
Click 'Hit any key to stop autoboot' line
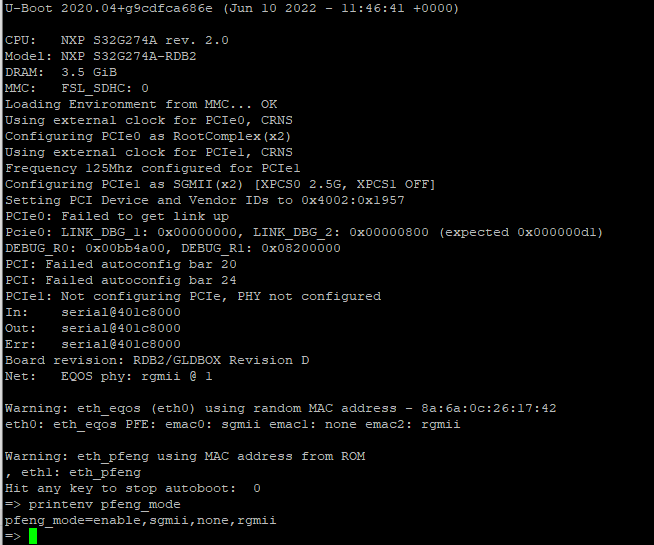132,488
